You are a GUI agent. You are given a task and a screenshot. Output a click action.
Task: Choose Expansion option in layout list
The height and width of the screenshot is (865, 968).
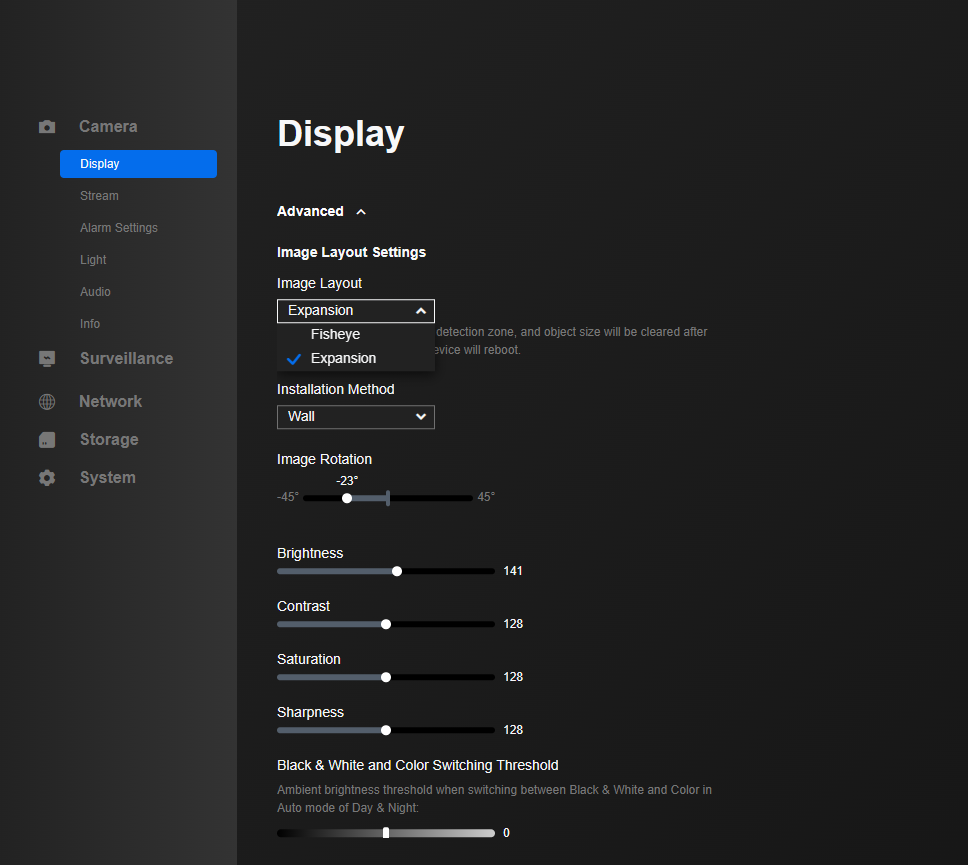click(x=356, y=359)
